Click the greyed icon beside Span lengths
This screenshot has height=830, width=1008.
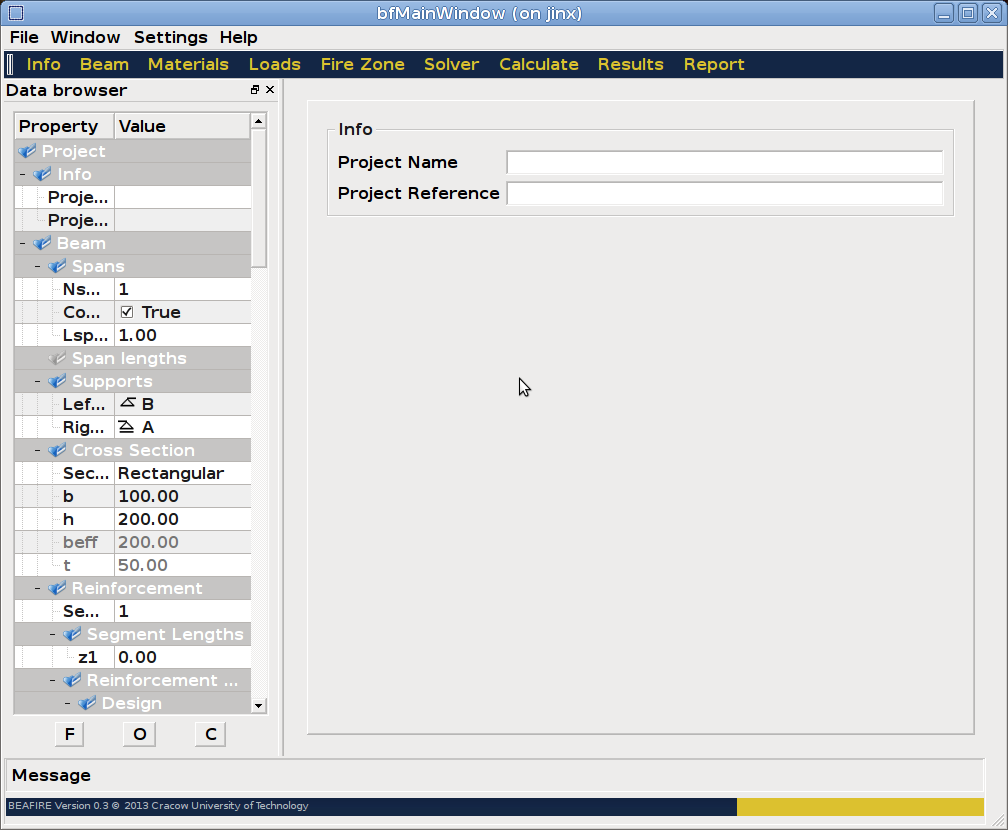pos(57,358)
